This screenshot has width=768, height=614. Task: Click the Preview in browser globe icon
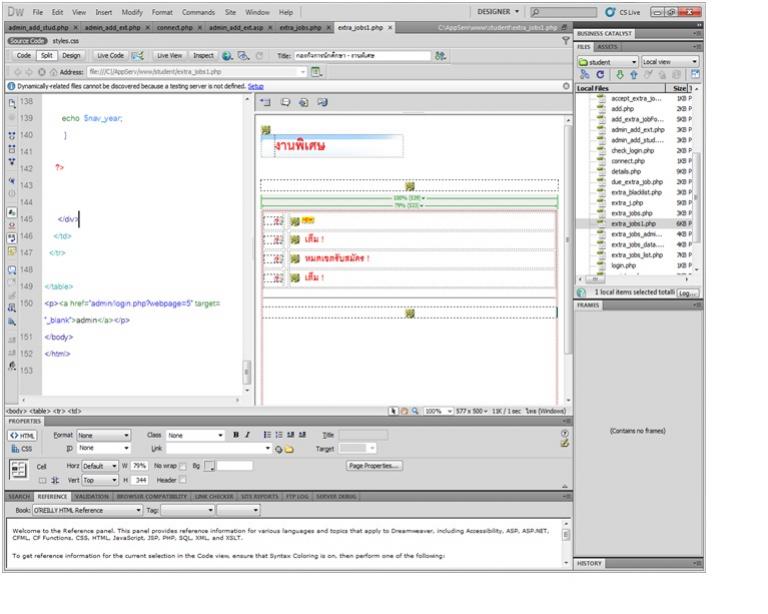pos(227,56)
